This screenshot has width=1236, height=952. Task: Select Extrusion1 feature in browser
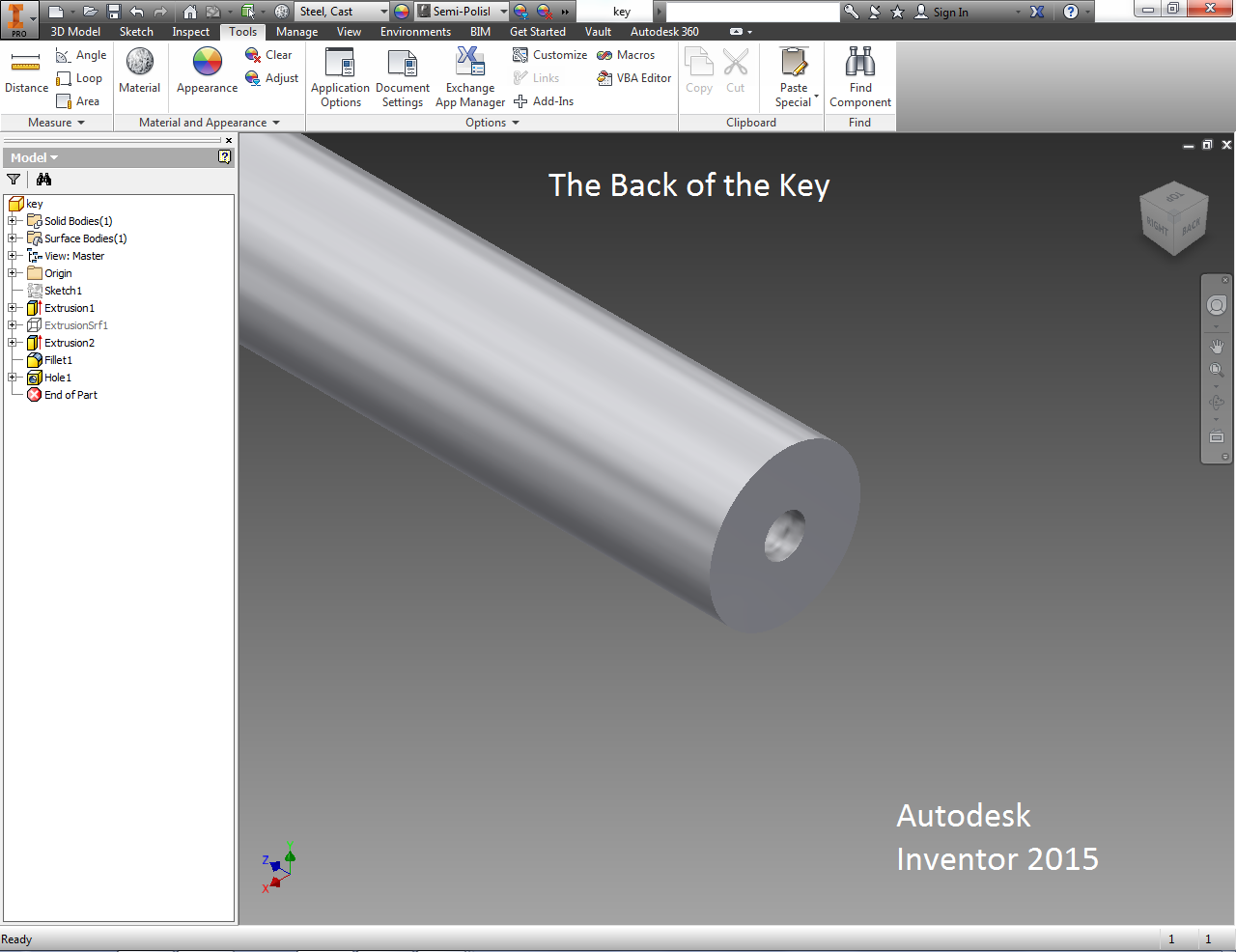tap(69, 308)
